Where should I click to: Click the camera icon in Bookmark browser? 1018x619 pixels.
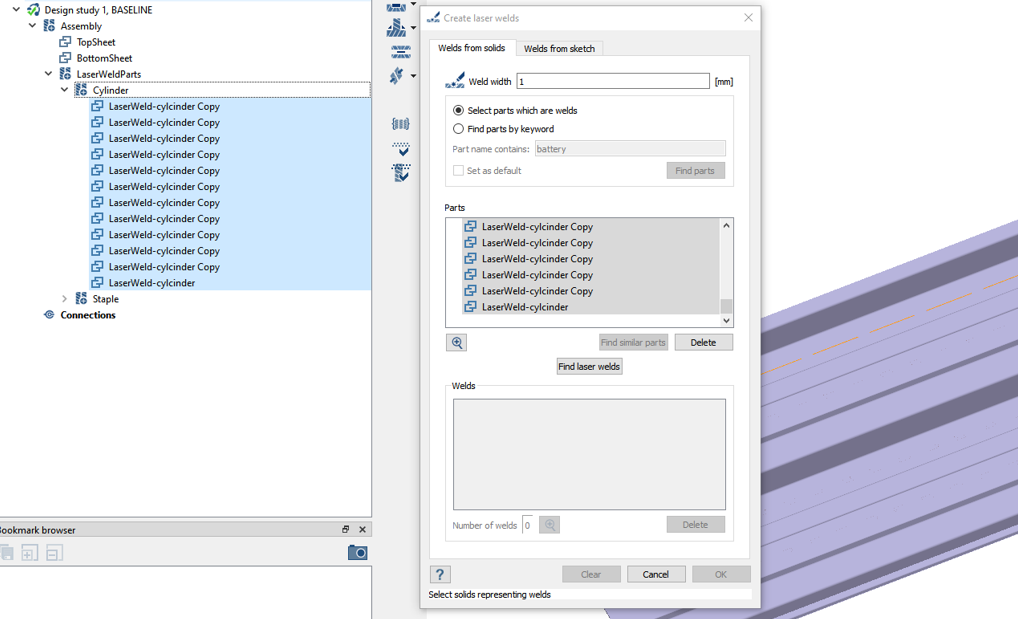point(357,552)
